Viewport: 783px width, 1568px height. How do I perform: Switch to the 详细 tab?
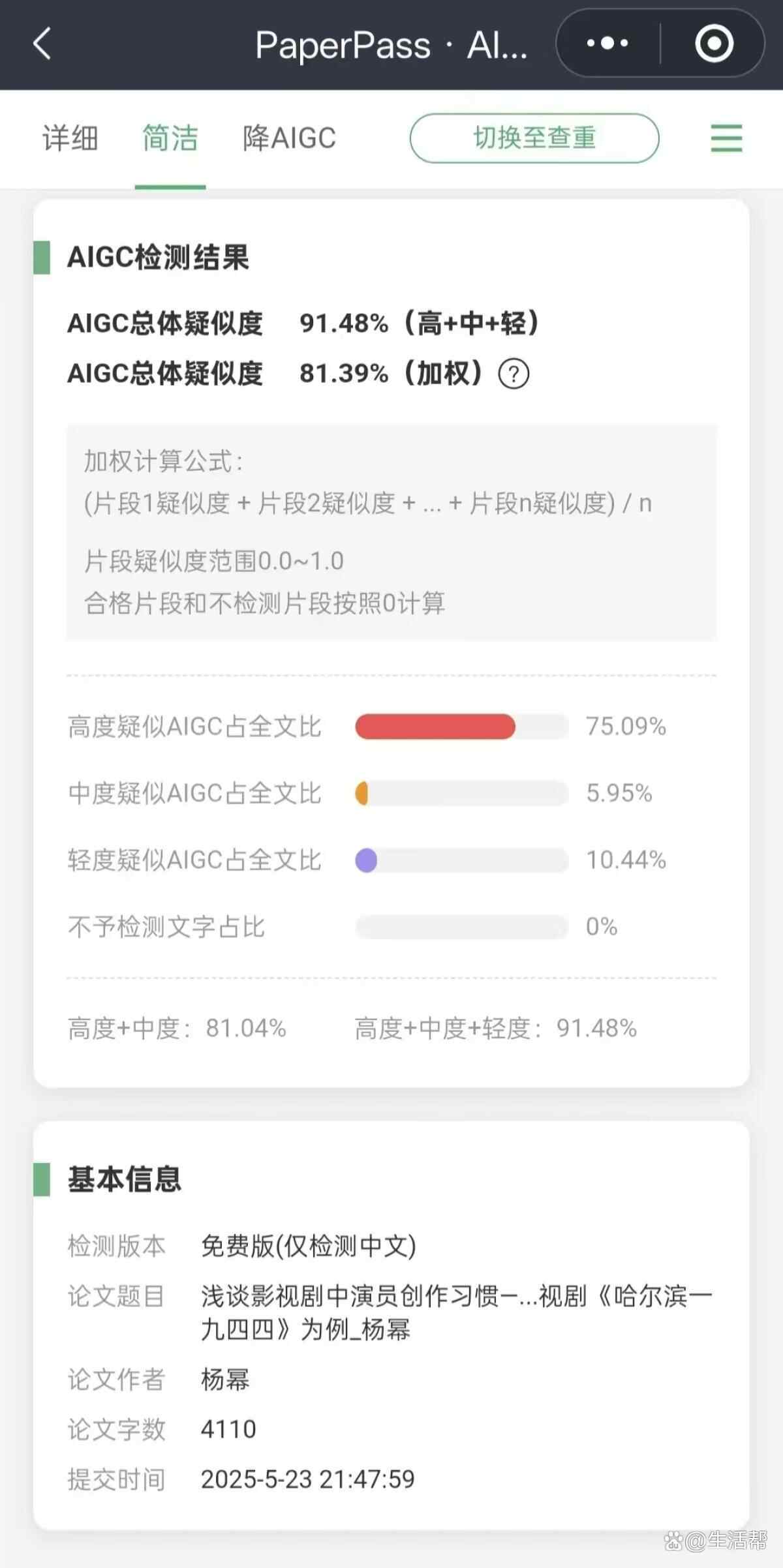tap(70, 138)
